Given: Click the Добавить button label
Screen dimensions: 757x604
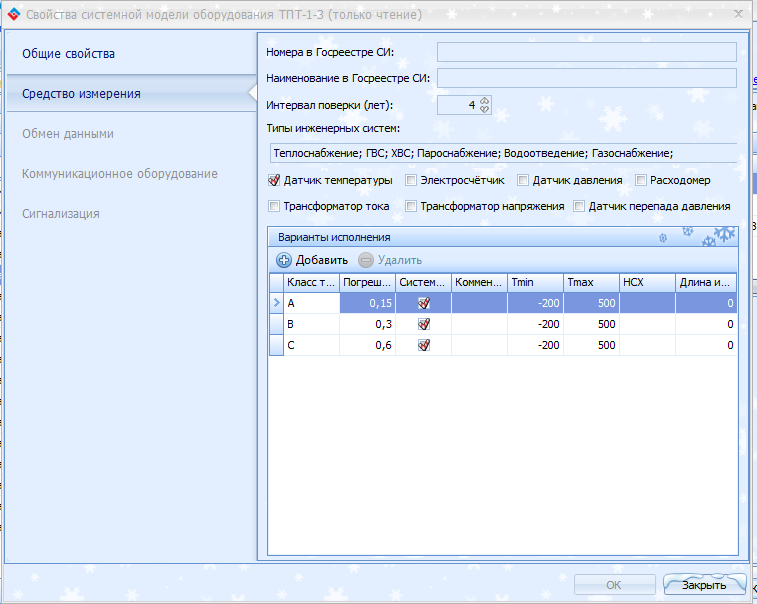Looking at the screenshot, I should click(x=321, y=260).
